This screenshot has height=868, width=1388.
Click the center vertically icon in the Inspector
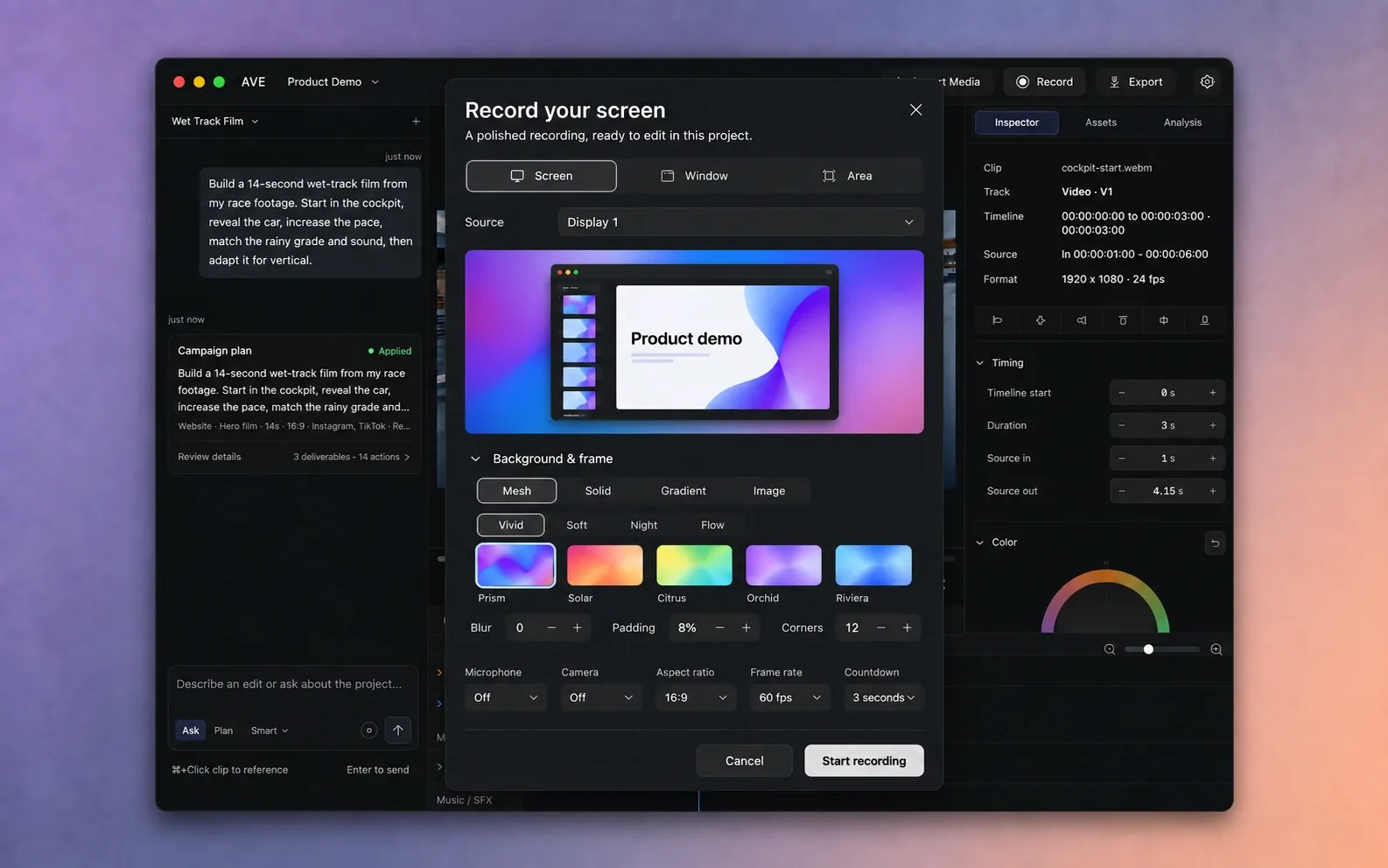pyautogui.click(x=1164, y=320)
